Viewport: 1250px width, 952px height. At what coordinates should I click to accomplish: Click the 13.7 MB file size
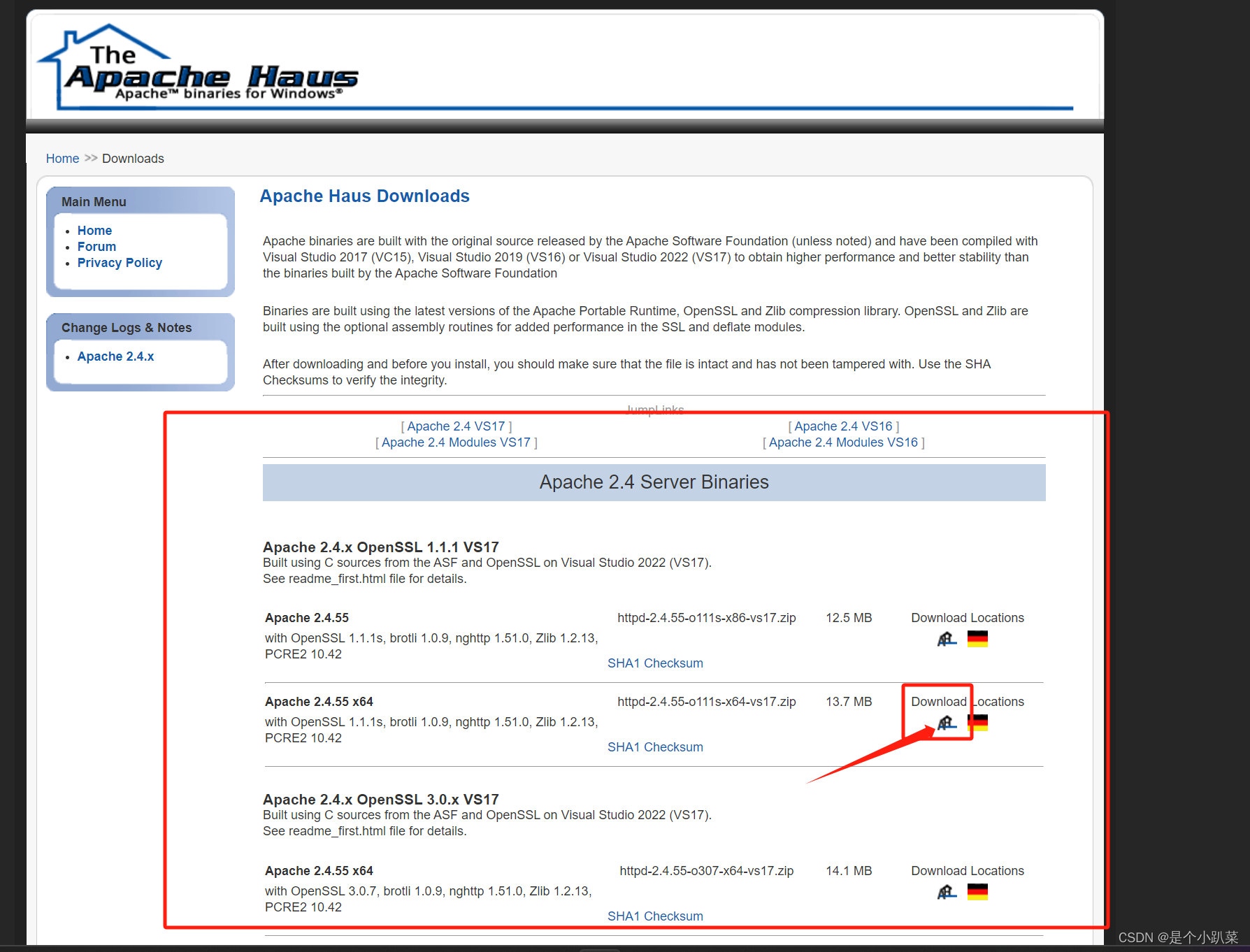pyautogui.click(x=849, y=702)
